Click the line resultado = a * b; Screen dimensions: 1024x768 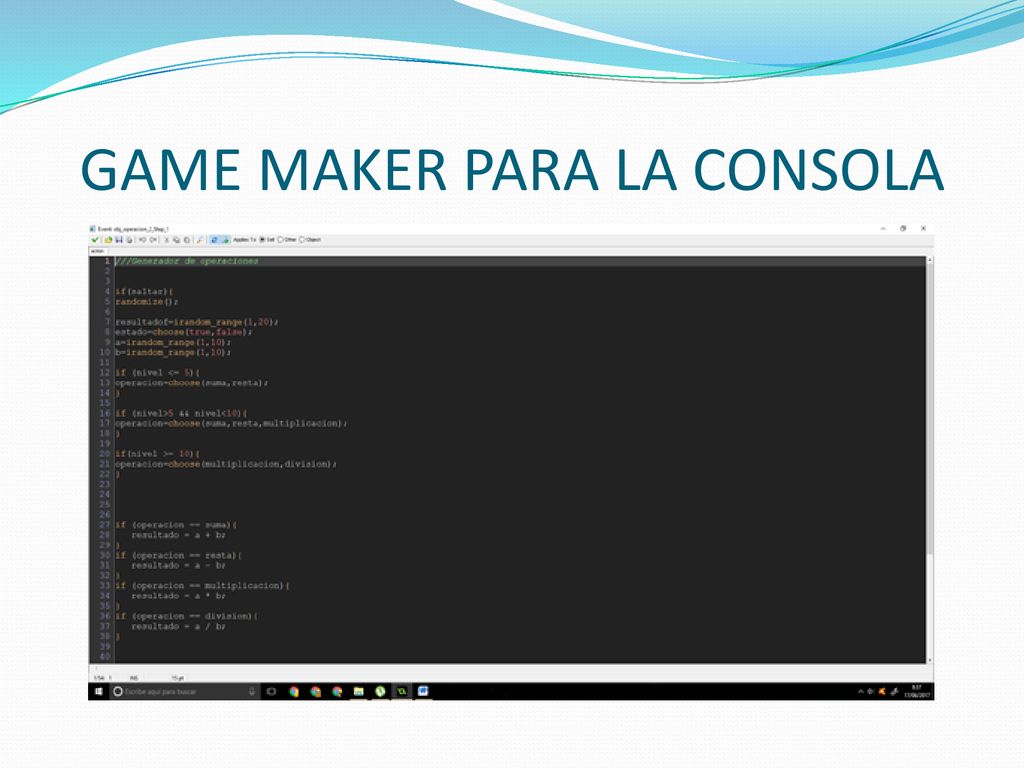tap(178, 596)
